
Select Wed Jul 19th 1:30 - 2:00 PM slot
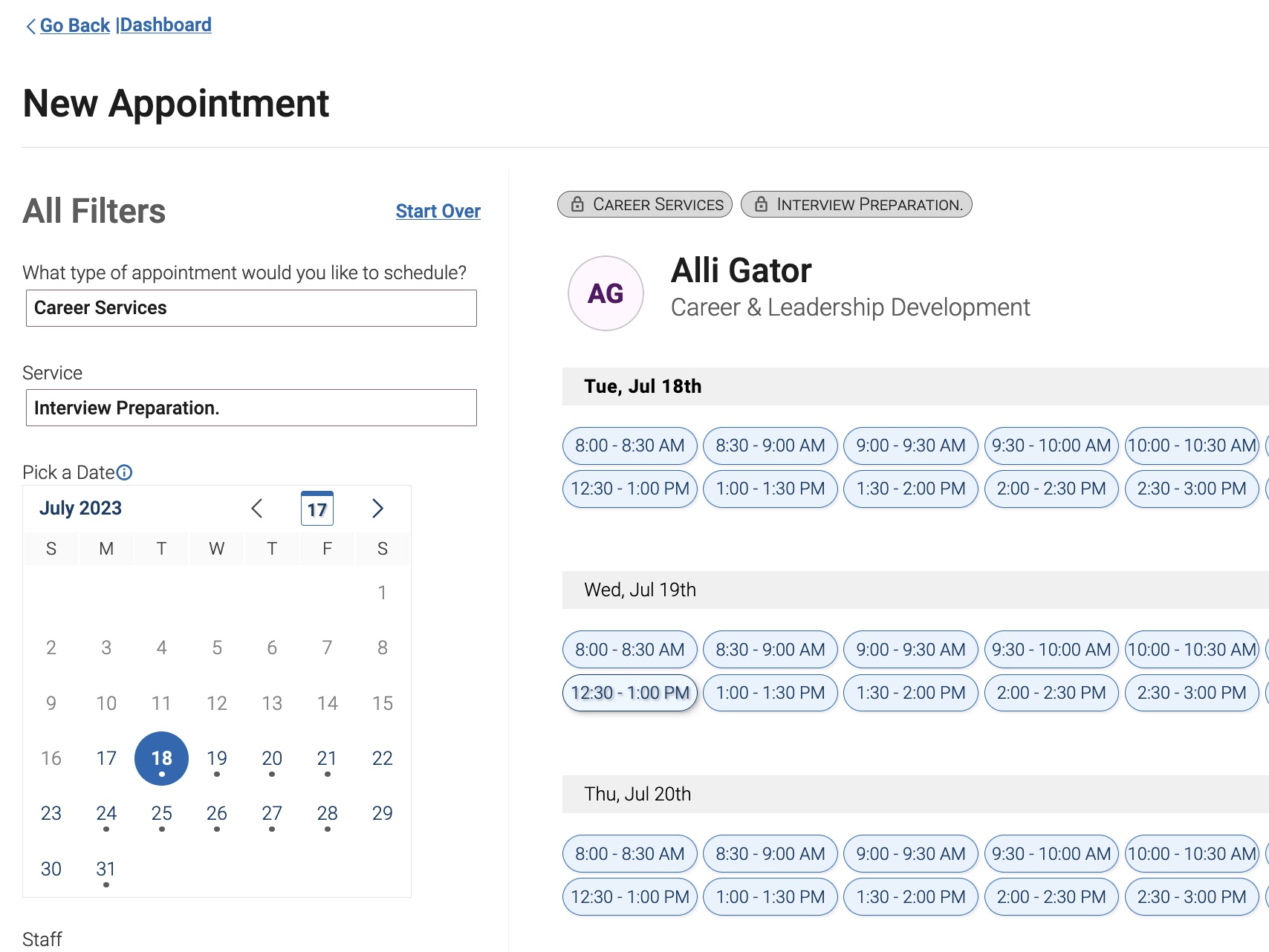coord(911,693)
